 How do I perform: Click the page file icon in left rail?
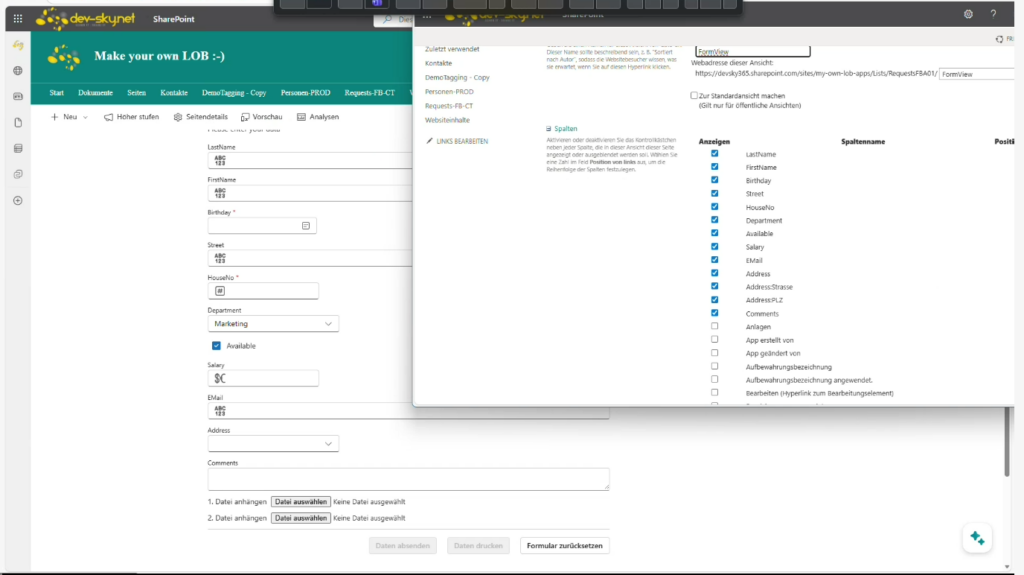pos(17,122)
